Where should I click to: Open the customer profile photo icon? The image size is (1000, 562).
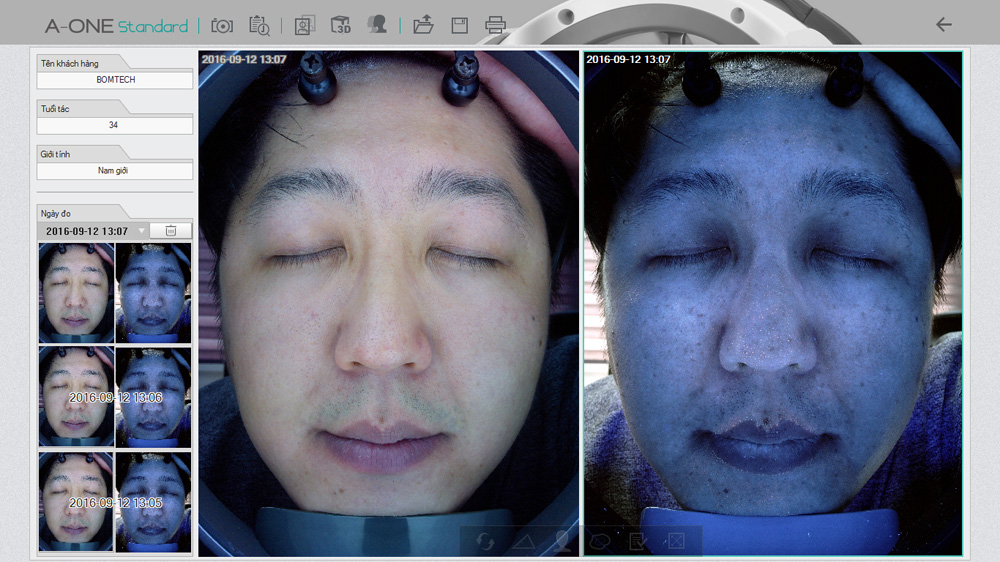pos(304,25)
